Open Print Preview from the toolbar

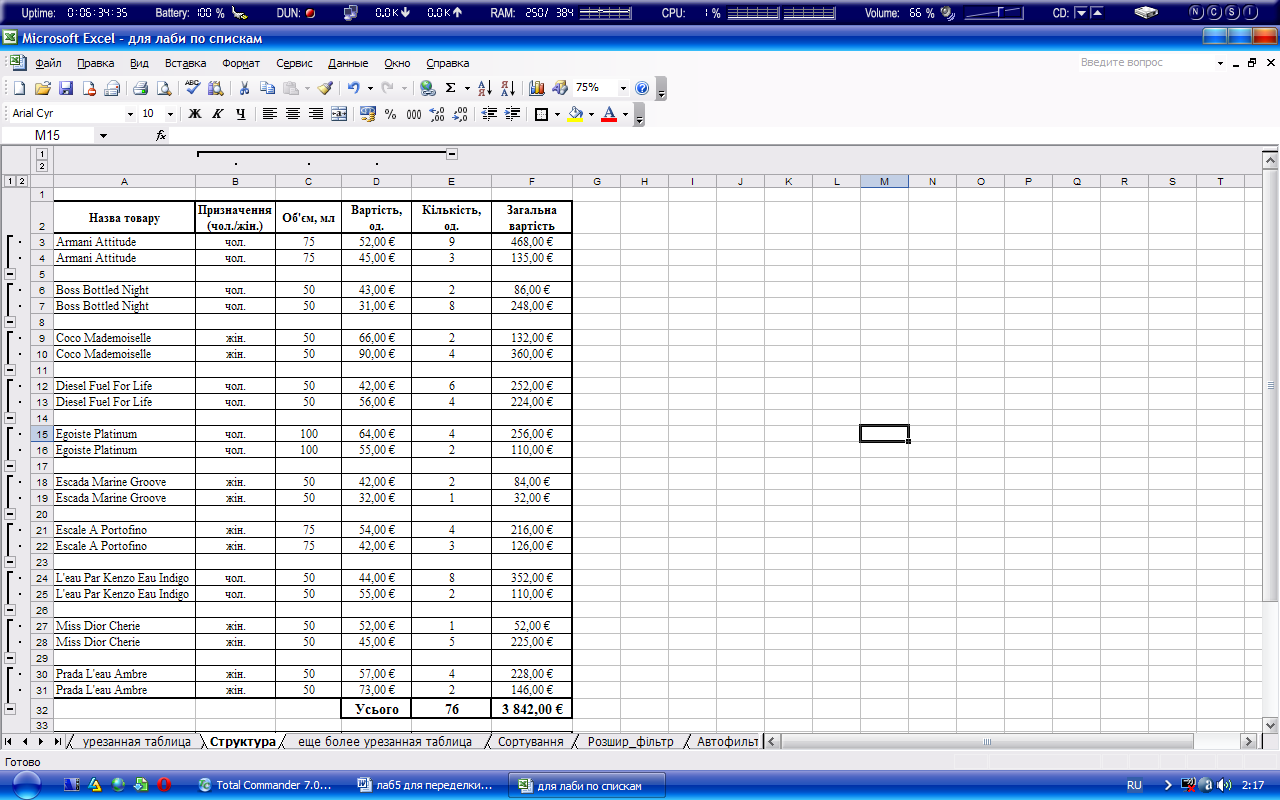coord(163,88)
